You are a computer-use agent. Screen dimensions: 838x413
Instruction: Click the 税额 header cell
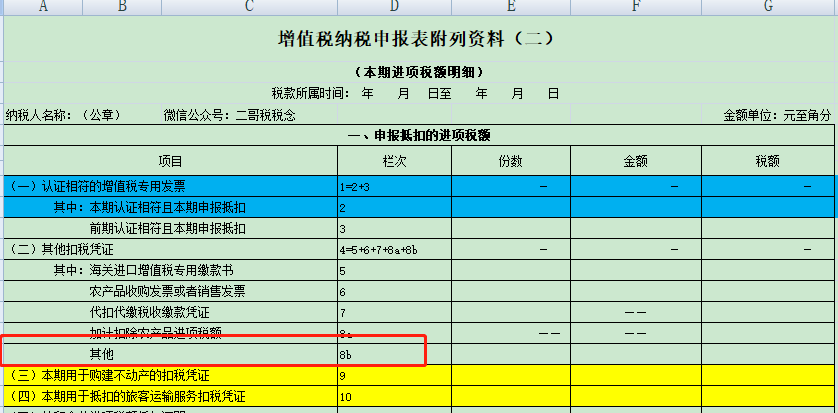point(767,161)
